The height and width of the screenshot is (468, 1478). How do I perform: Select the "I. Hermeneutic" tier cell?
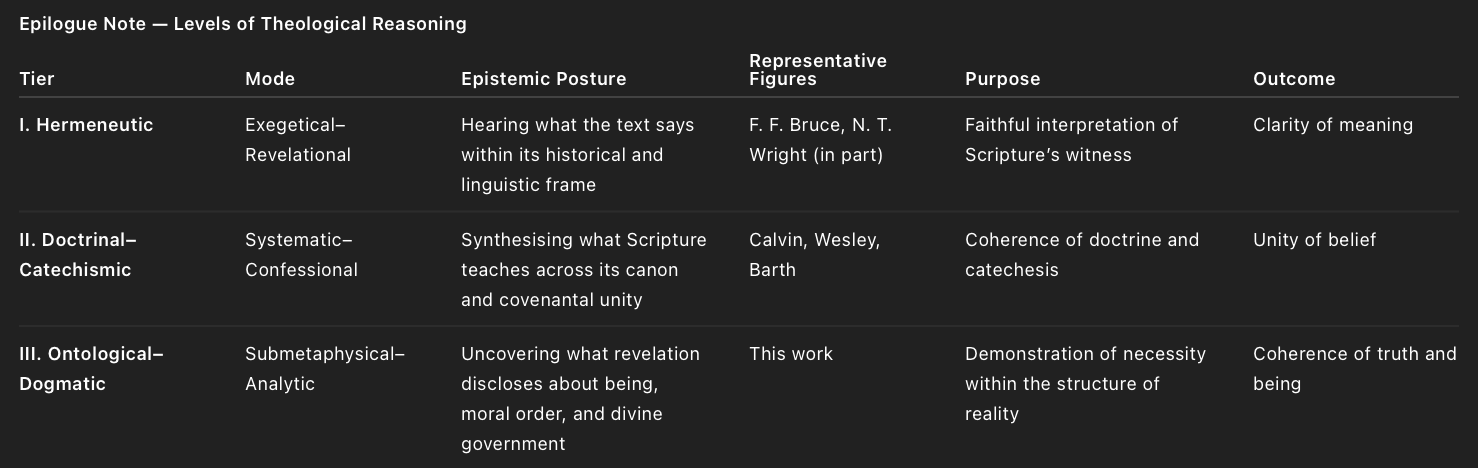[x=86, y=125]
